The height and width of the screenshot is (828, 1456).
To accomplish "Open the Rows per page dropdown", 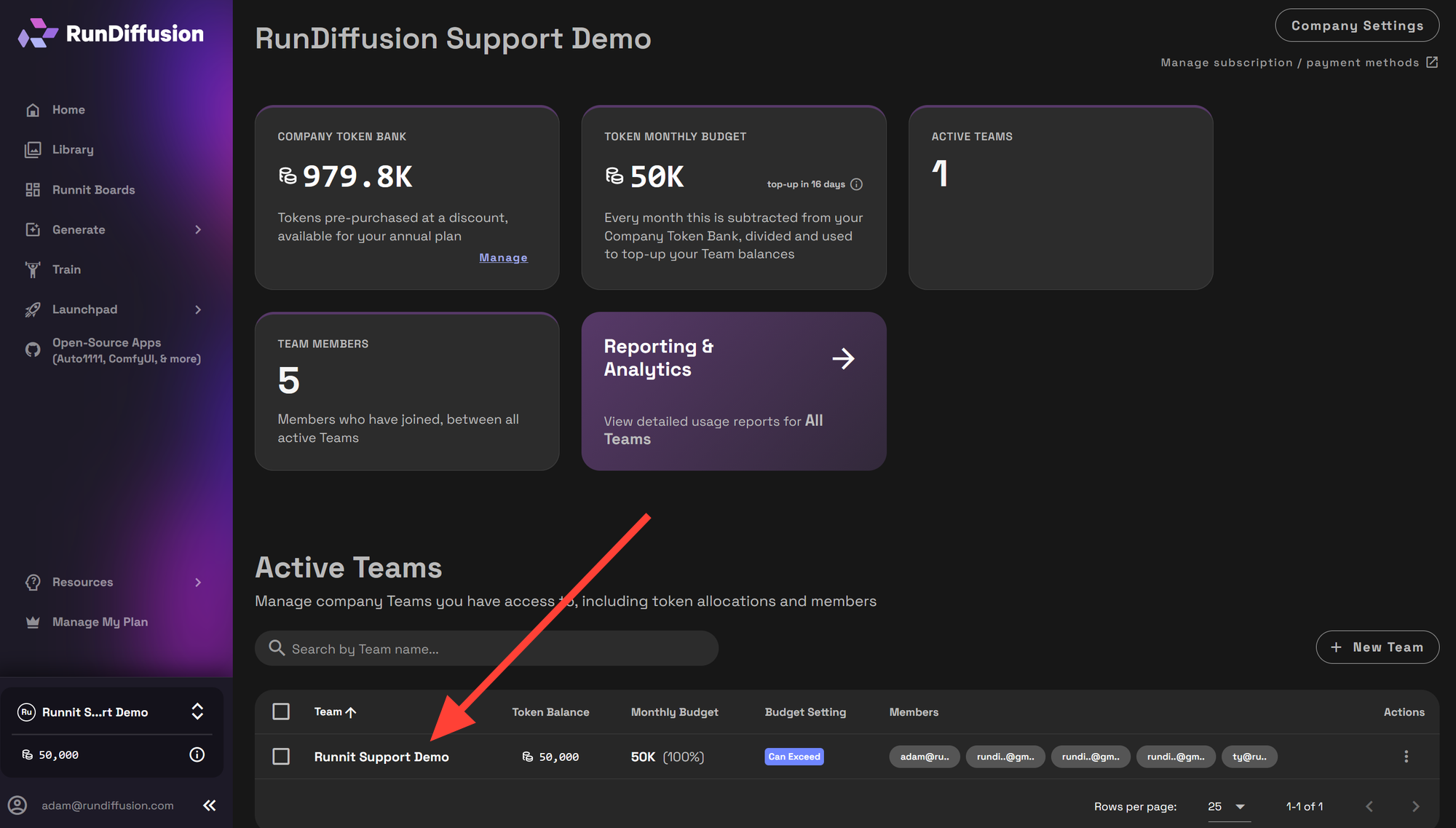I will (1228, 807).
